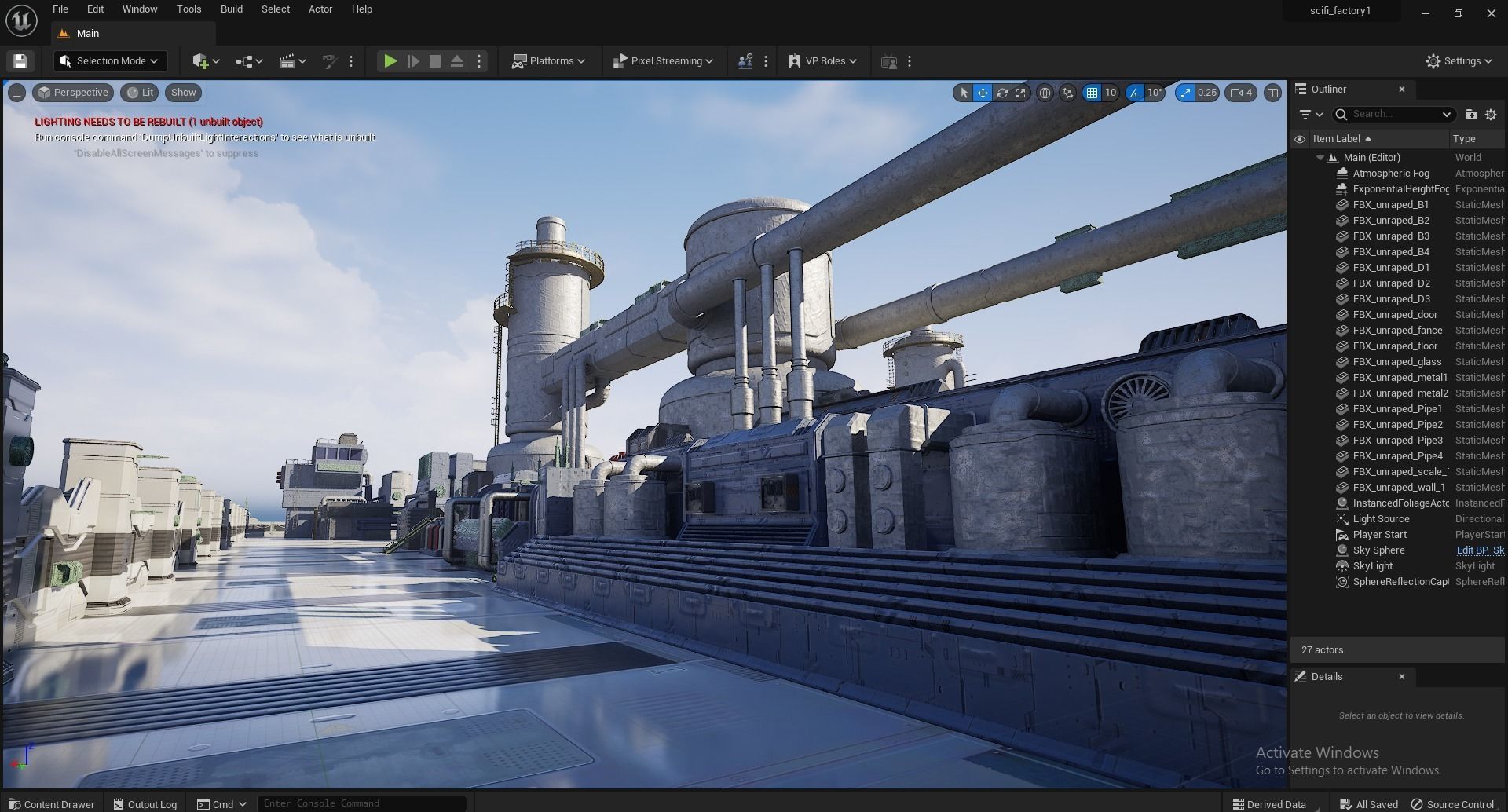Activate the select objects tool in the viewport
Viewport: 1508px width, 812px height.
964,93
